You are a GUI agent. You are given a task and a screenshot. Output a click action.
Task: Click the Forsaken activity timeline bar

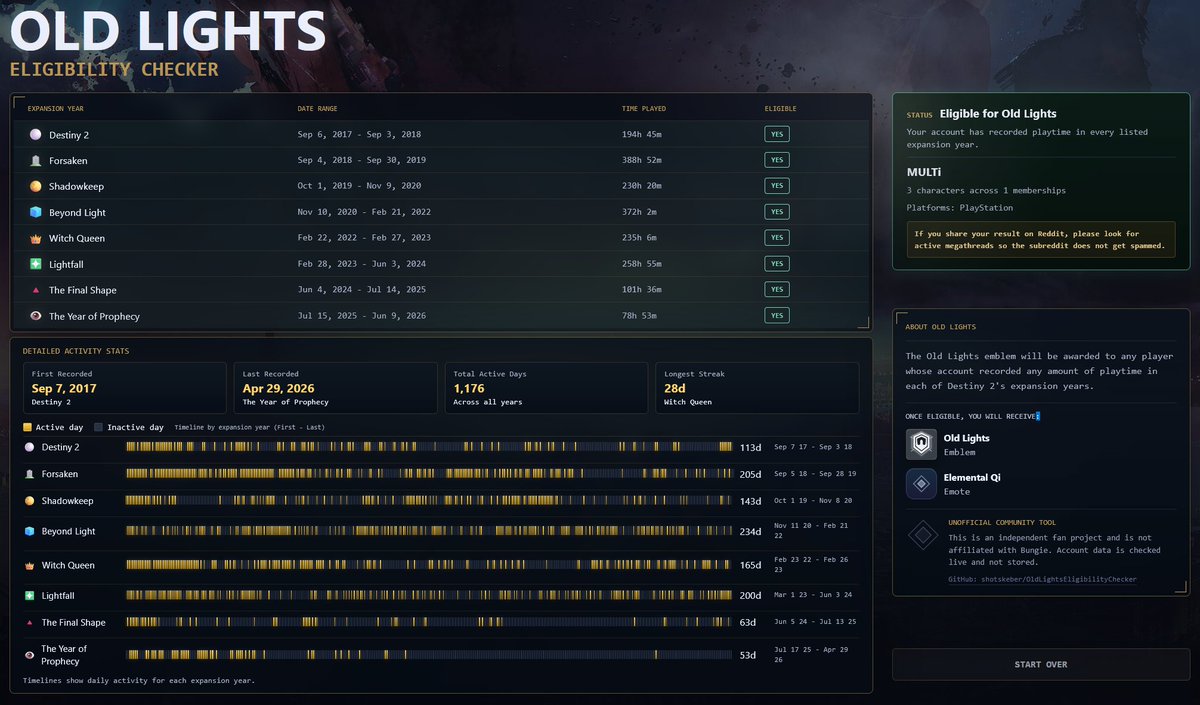tap(429, 474)
